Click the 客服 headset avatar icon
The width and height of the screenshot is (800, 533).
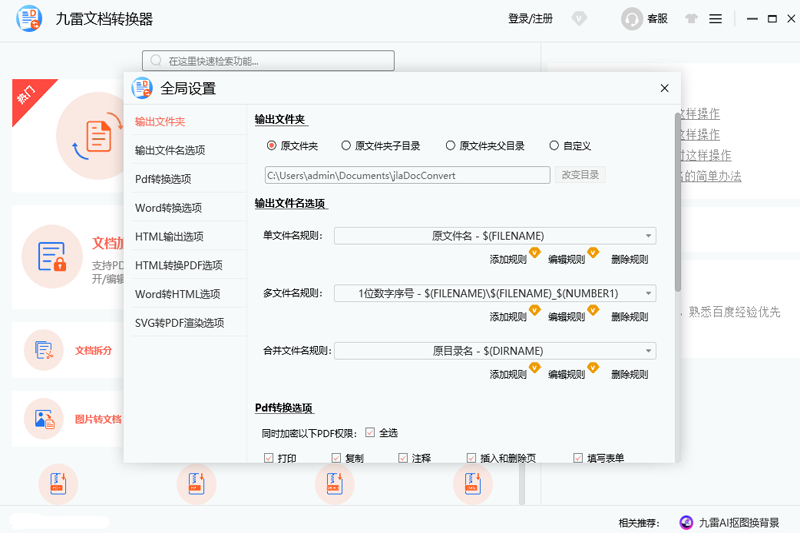coord(632,19)
